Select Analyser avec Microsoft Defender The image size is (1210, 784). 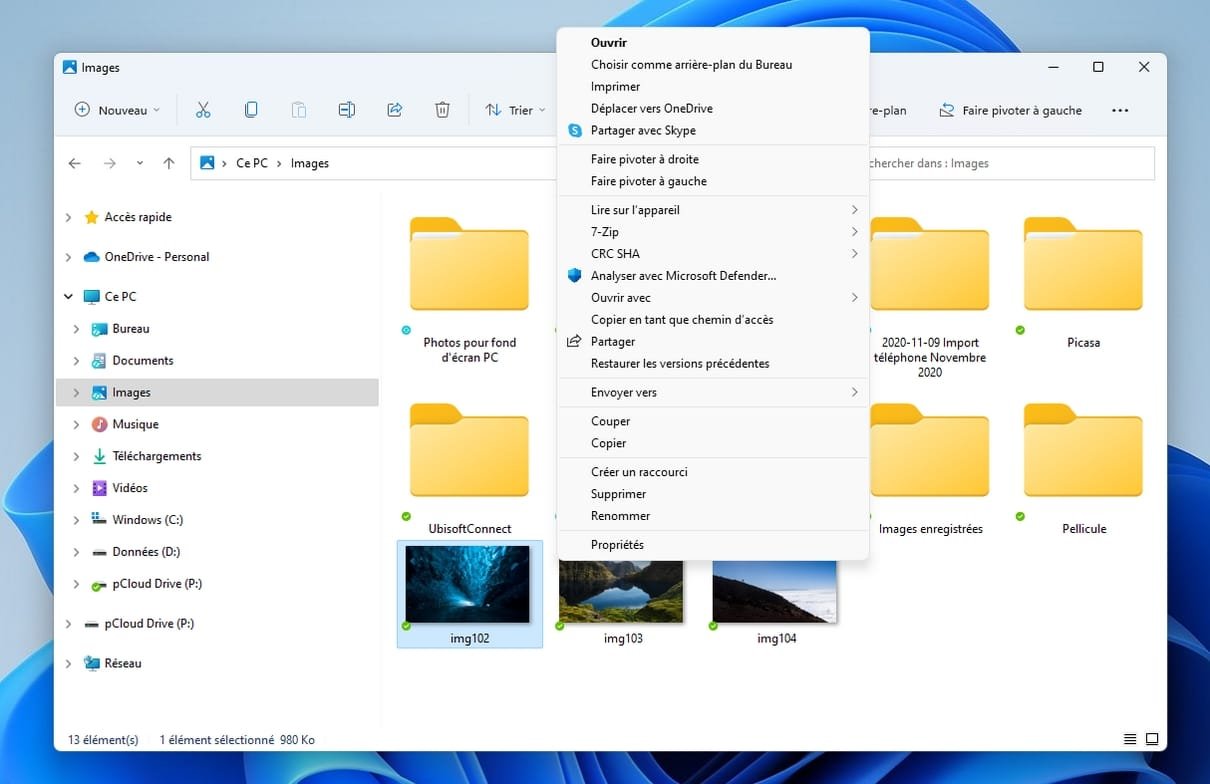(x=712, y=276)
